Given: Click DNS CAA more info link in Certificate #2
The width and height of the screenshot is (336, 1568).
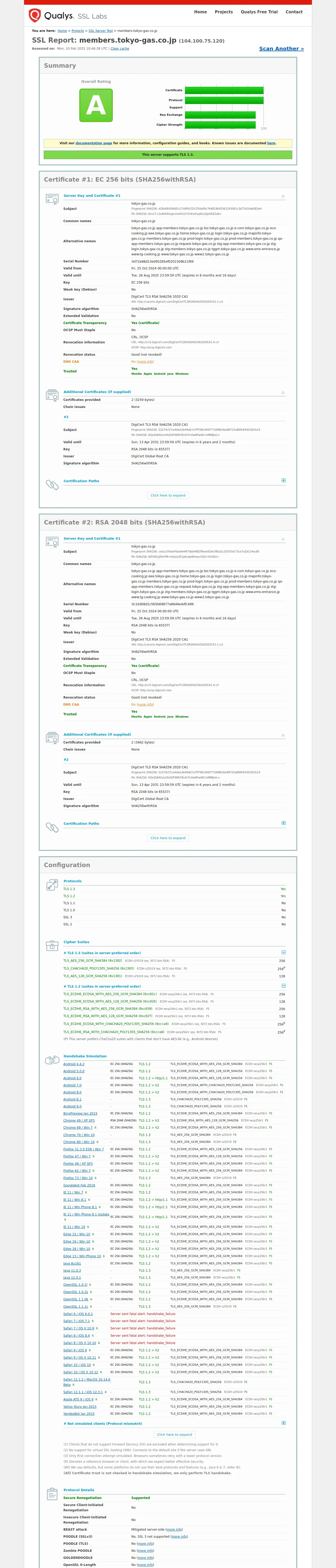Looking at the screenshot, I should click(145, 704).
